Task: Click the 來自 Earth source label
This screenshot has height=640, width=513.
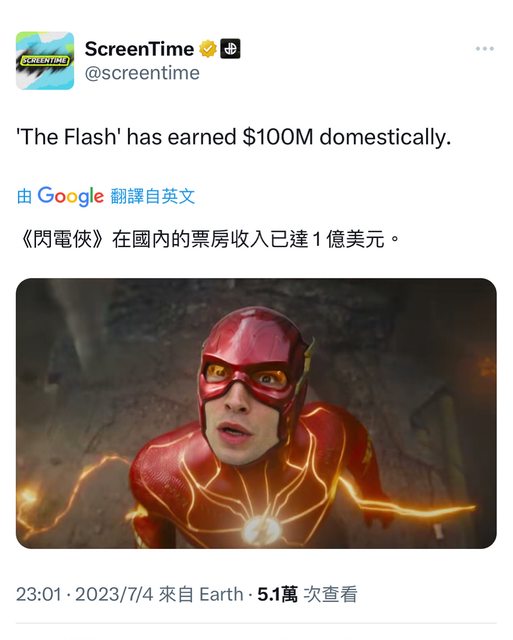Action: (201, 594)
